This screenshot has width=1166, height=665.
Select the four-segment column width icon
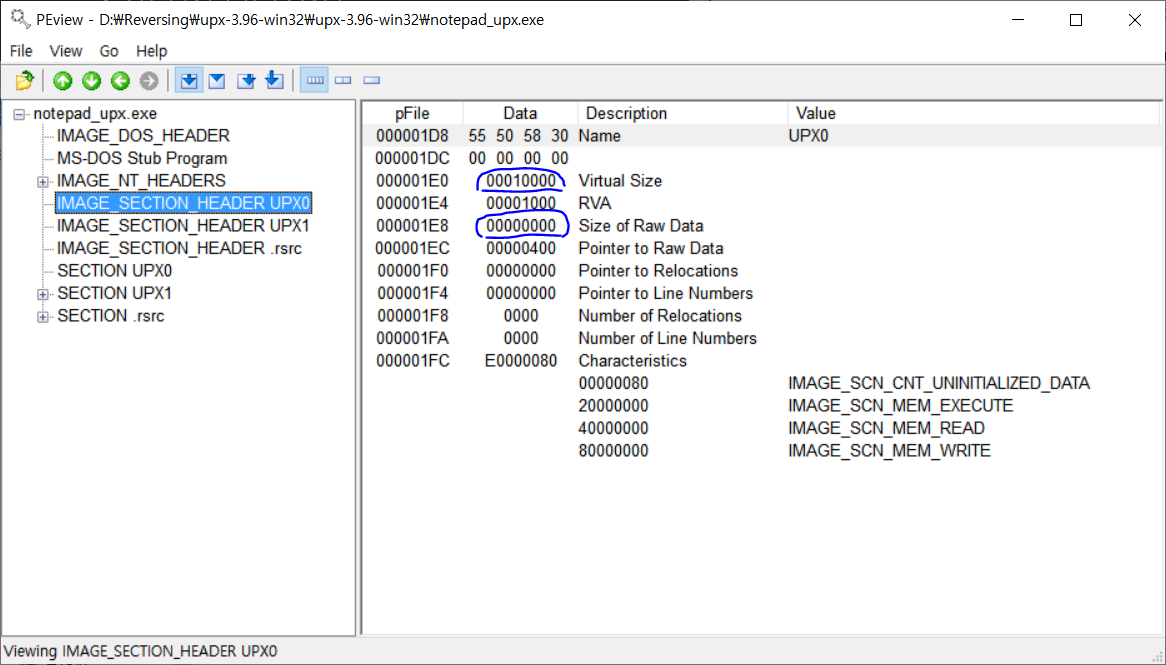pyautogui.click(x=315, y=80)
